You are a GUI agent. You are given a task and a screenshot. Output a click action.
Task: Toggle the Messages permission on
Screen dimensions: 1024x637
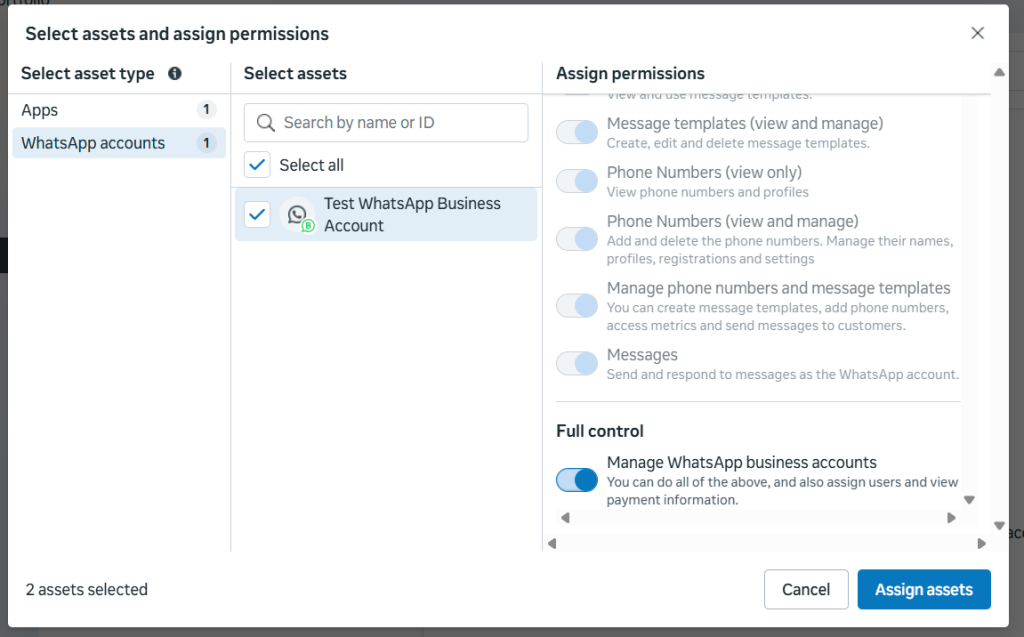[576, 362]
